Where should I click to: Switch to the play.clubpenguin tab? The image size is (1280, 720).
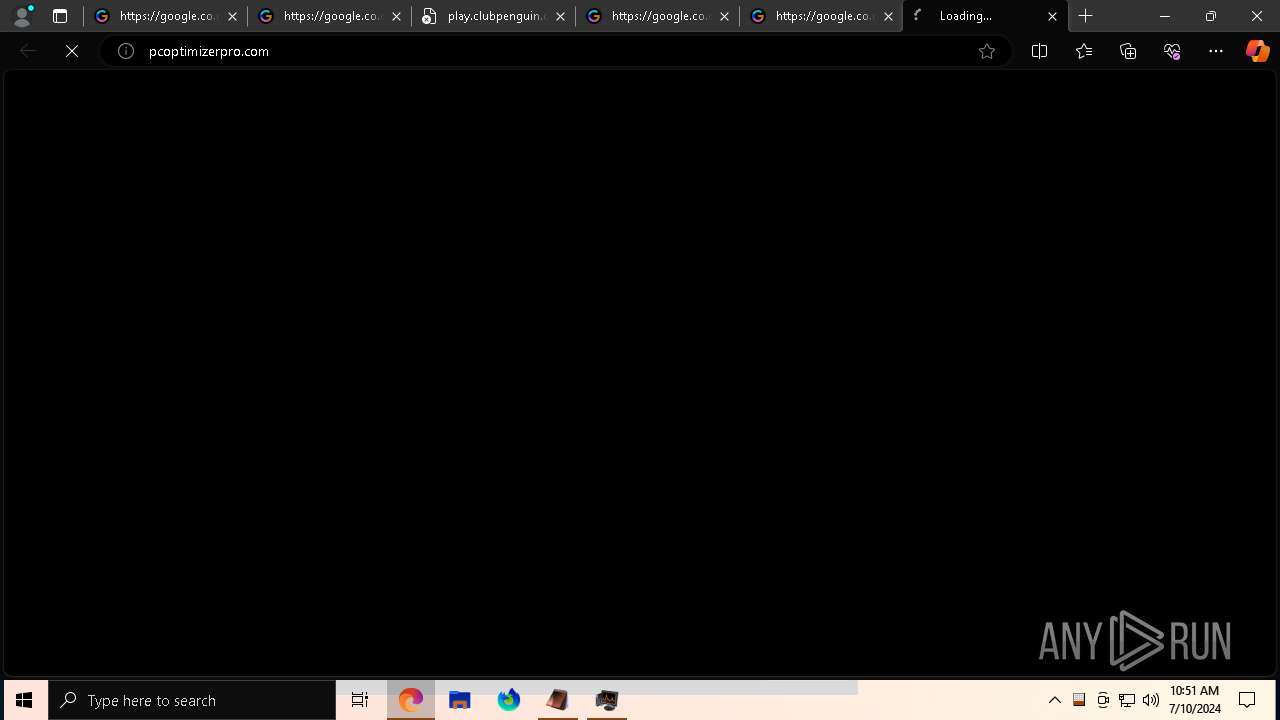click(x=494, y=16)
